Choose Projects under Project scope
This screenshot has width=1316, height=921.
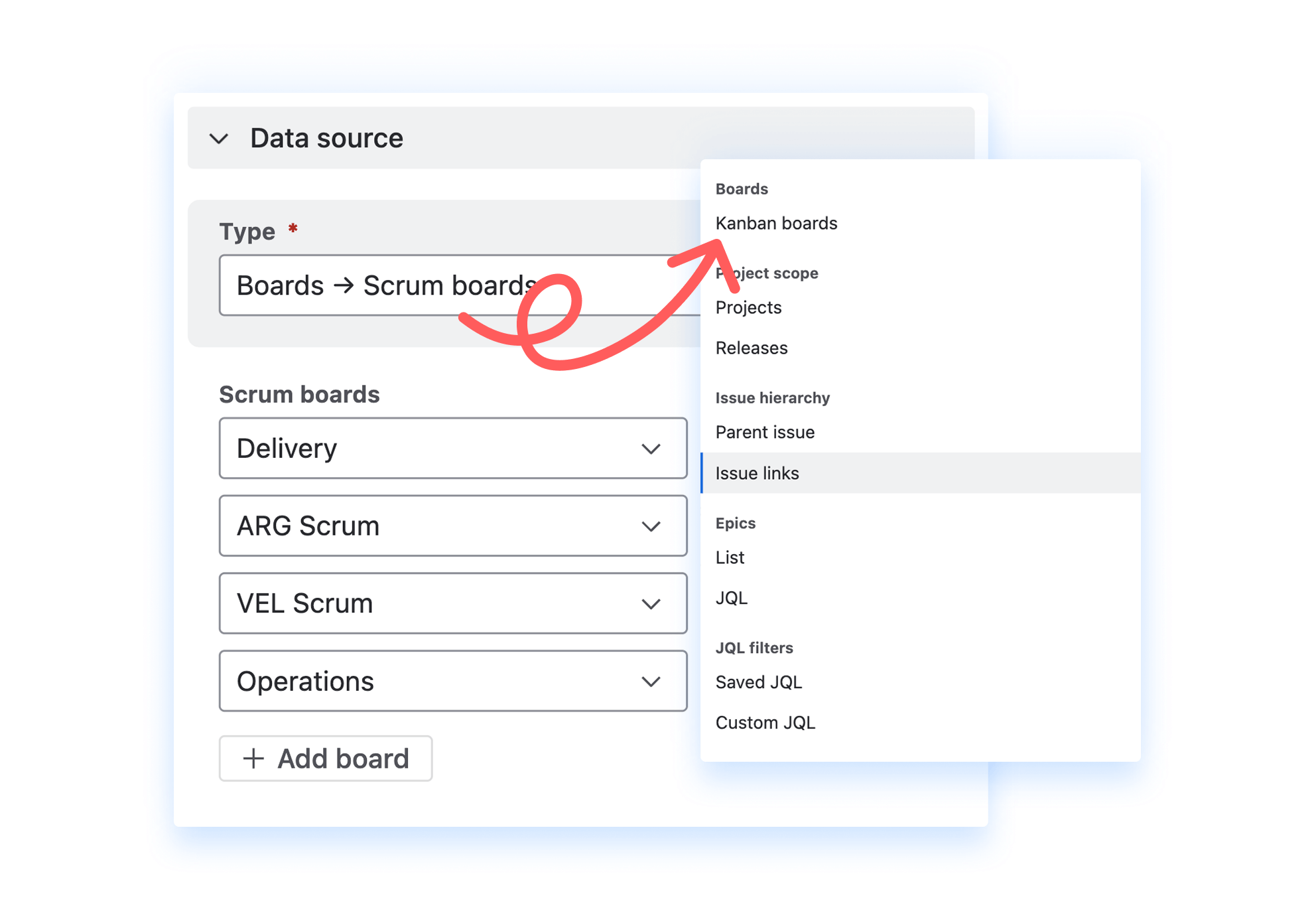(748, 308)
